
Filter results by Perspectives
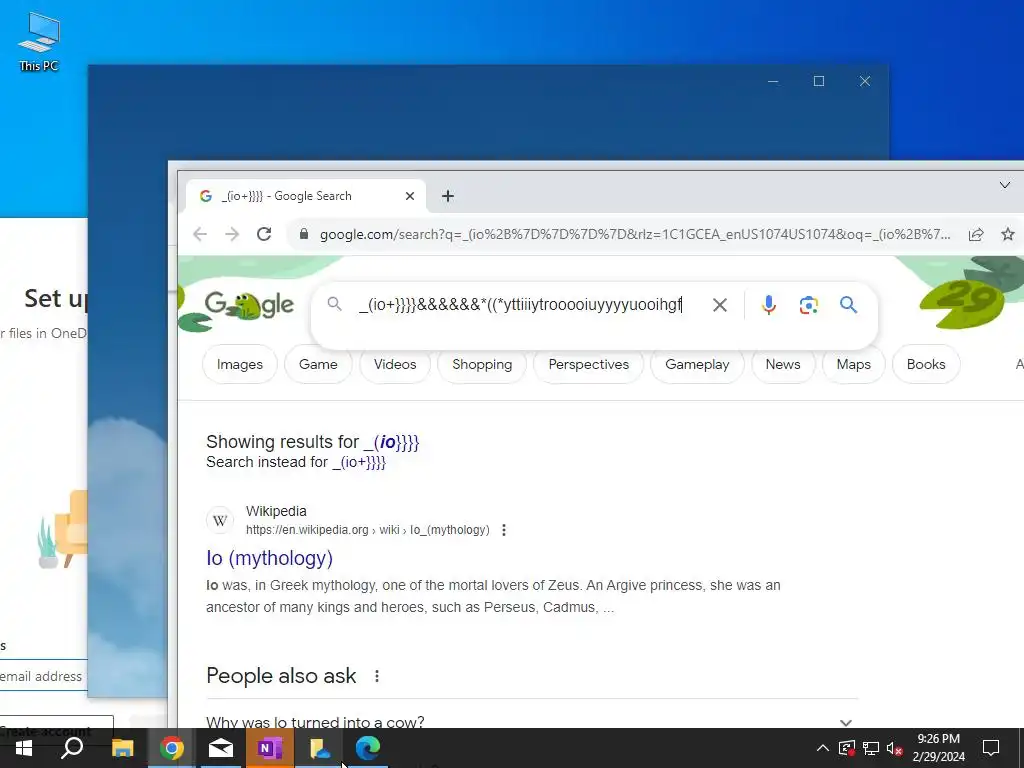(x=588, y=364)
